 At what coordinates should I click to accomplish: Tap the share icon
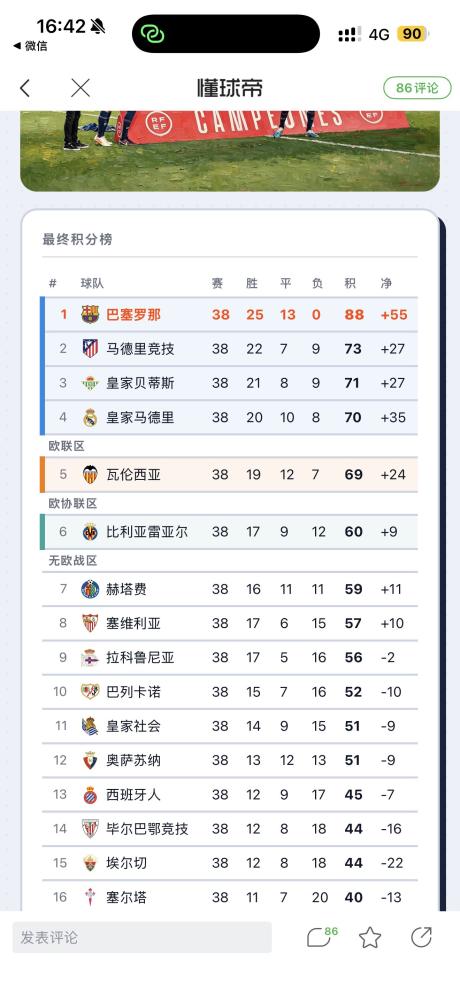(x=421, y=937)
